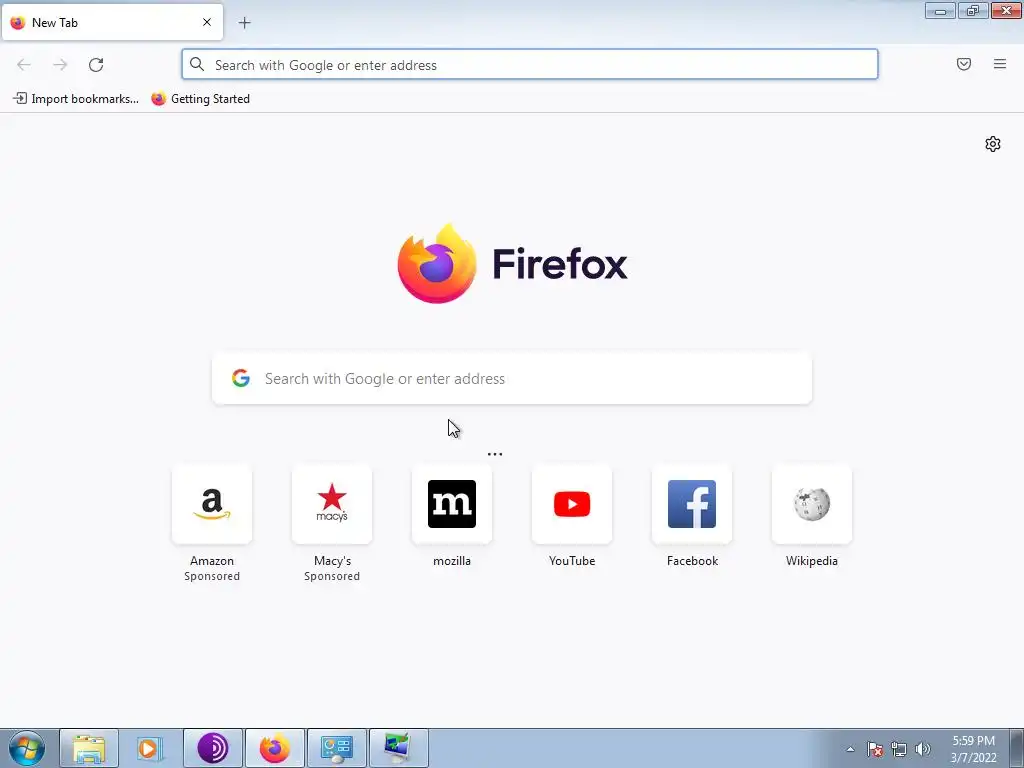
Task: Click the magnifier icon in the address bar
Action: pyautogui.click(x=197, y=64)
